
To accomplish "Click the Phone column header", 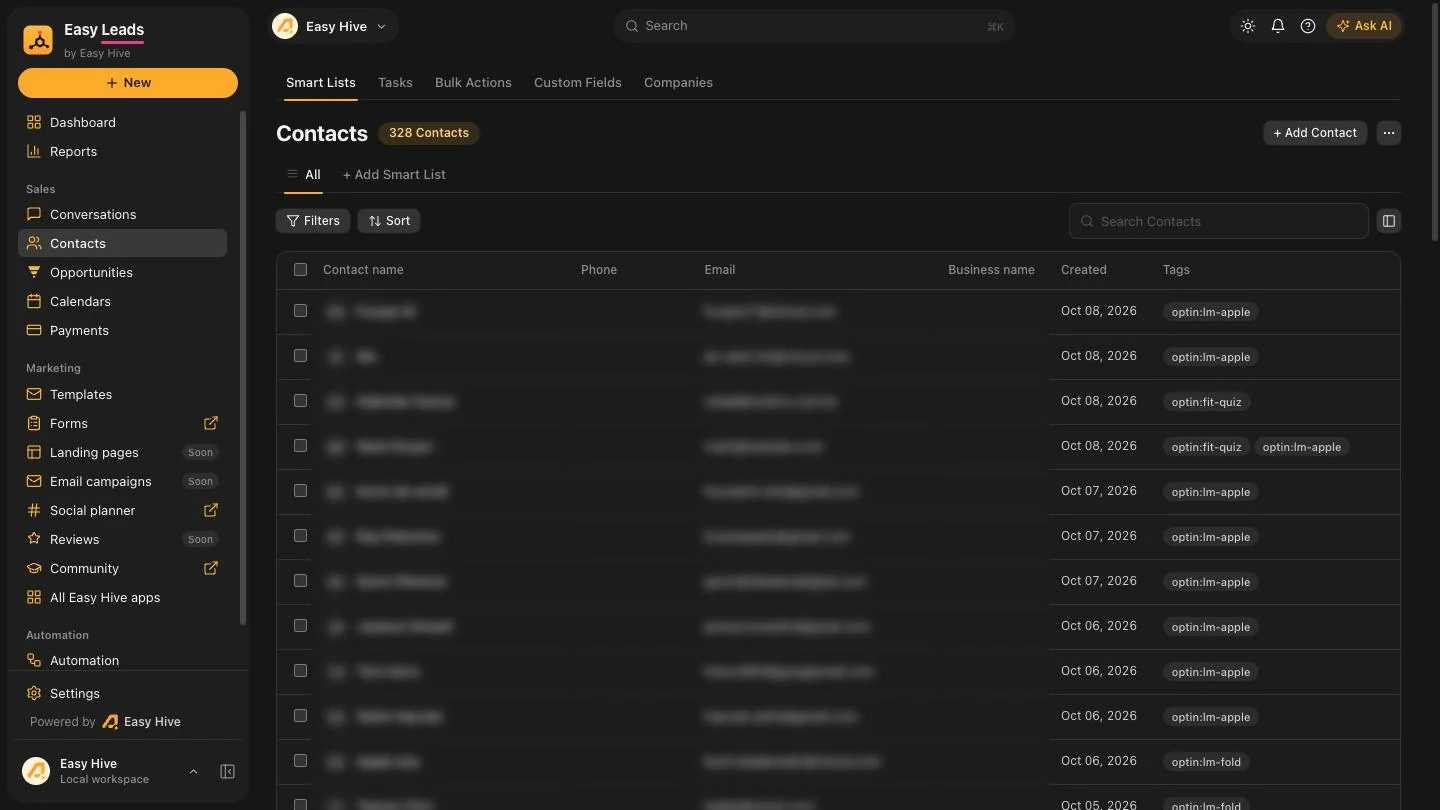I will 599,270.
